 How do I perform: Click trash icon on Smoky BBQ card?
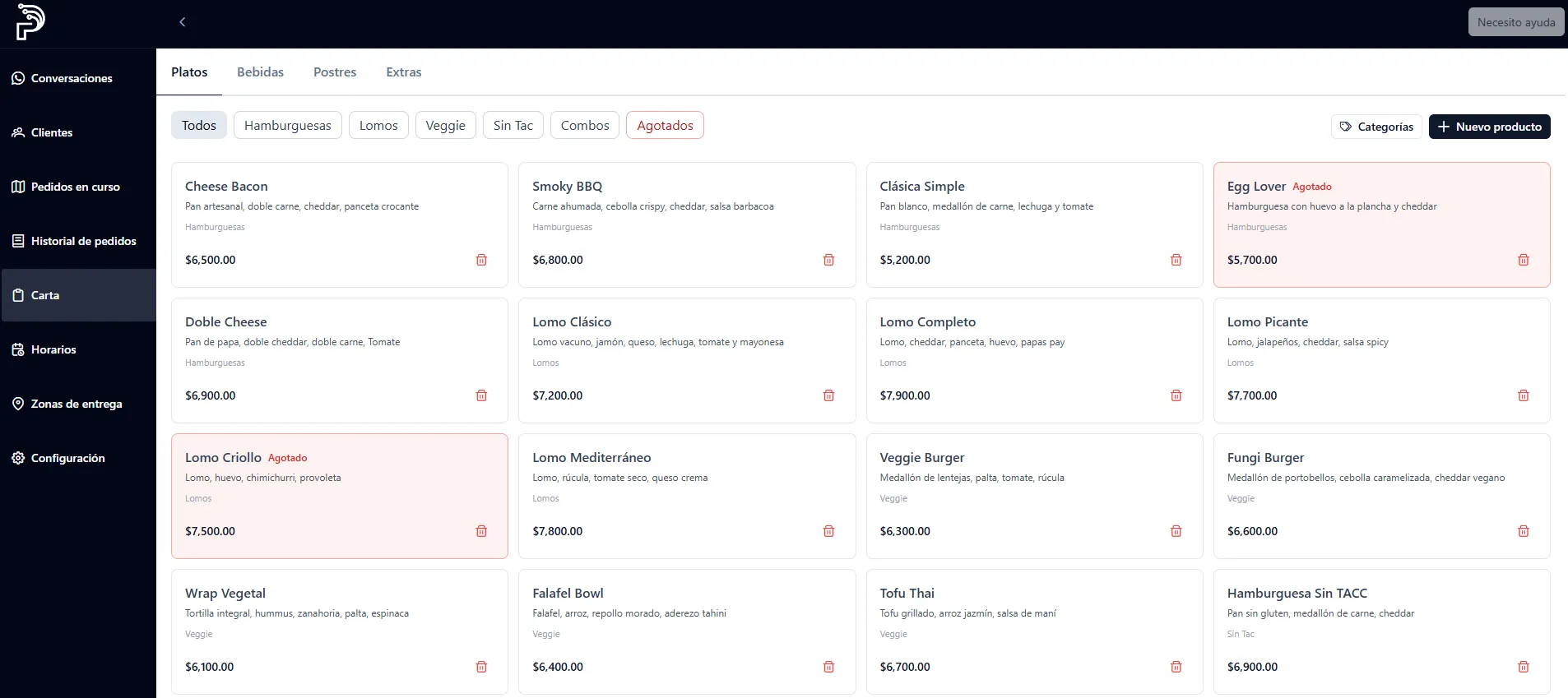tap(828, 260)
